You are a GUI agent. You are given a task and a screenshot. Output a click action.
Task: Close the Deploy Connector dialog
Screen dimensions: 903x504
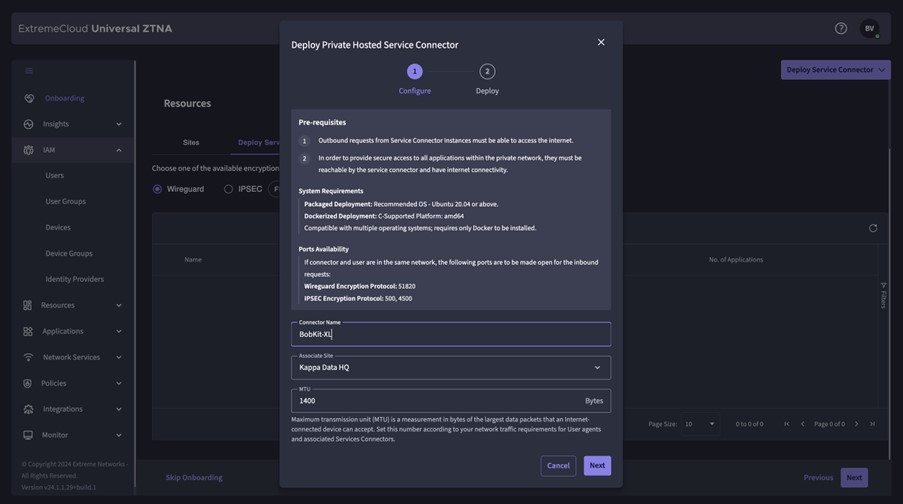(x=601, y=42)
